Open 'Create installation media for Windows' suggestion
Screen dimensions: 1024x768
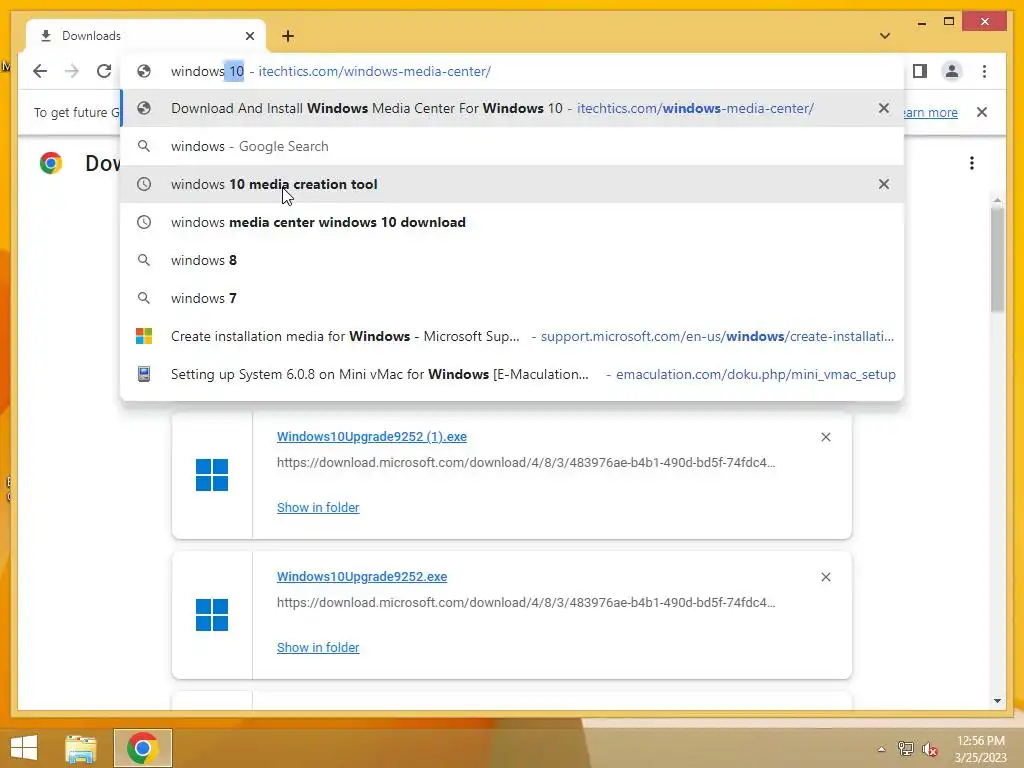coord(512,336)
